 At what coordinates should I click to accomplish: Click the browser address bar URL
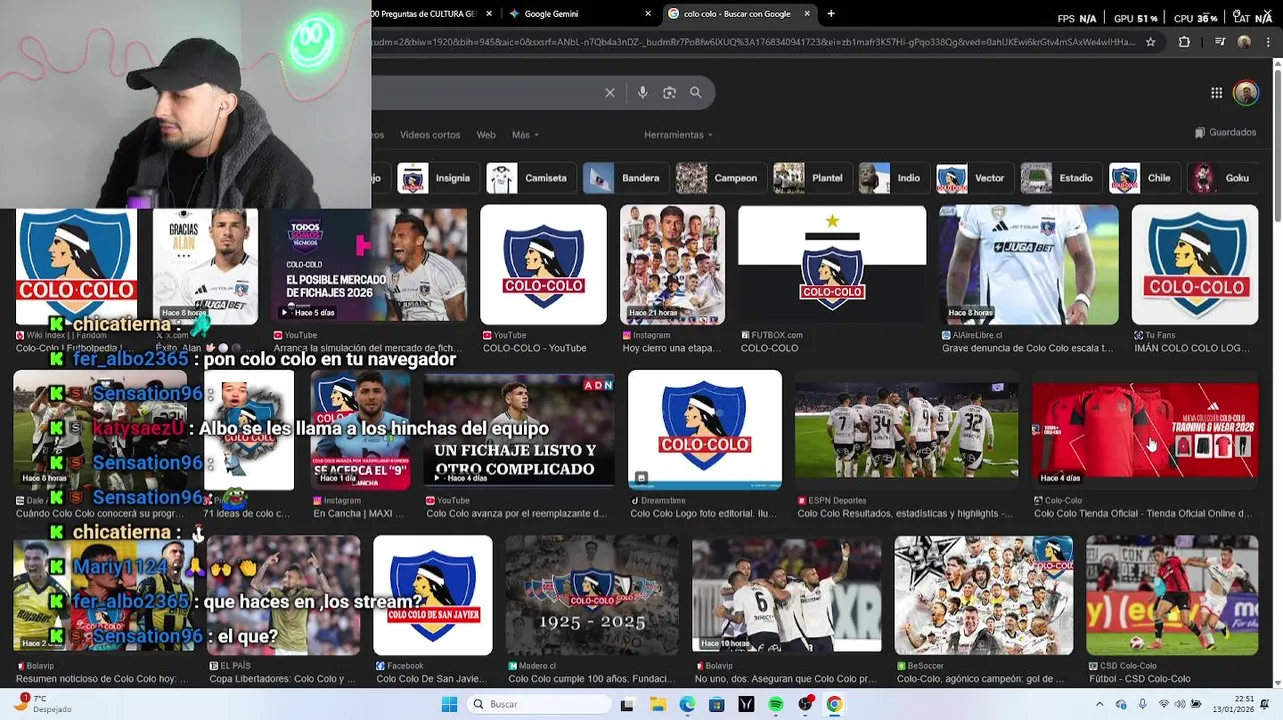[754, 42]
